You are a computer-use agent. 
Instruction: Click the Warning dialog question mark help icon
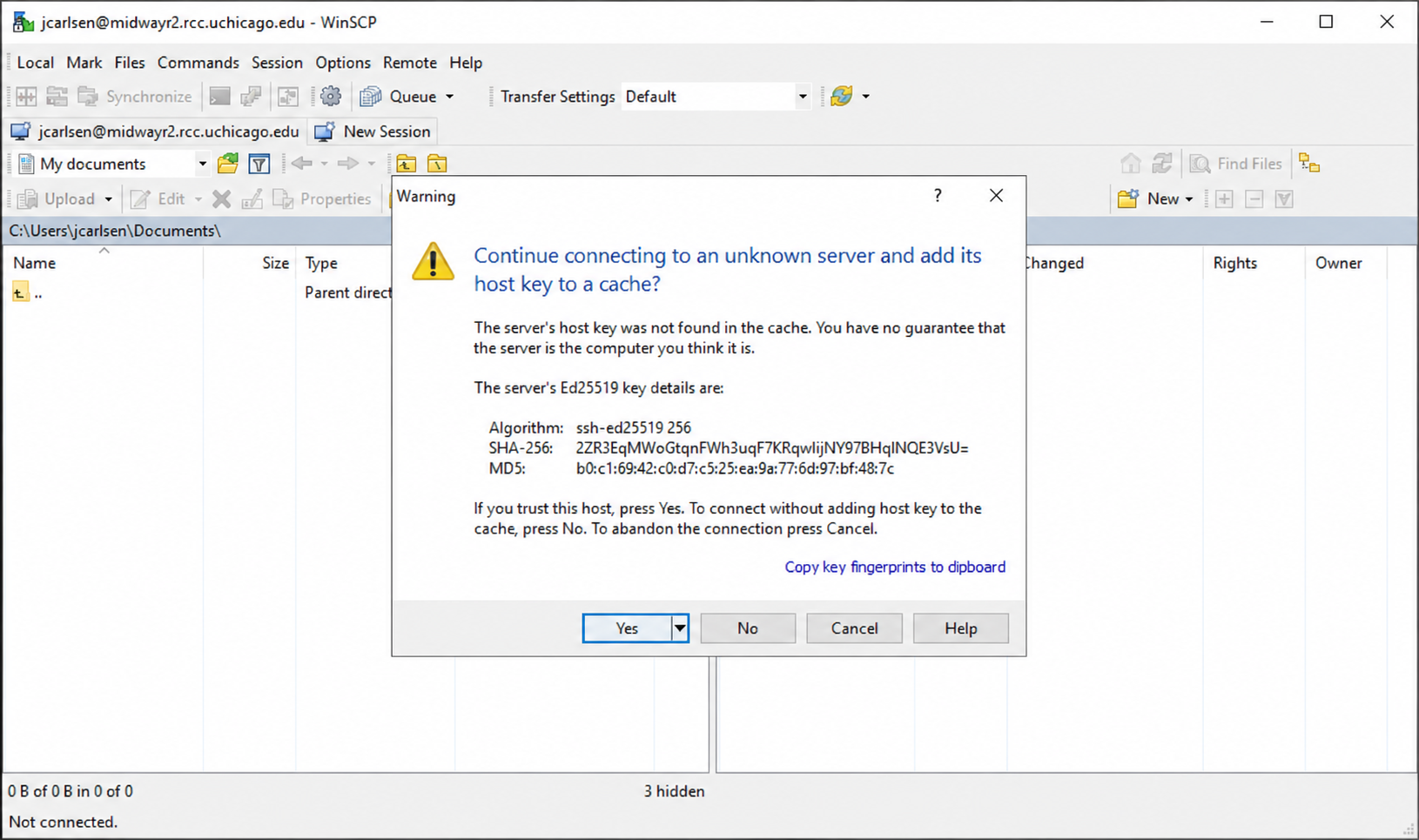[x=938, y=196]
